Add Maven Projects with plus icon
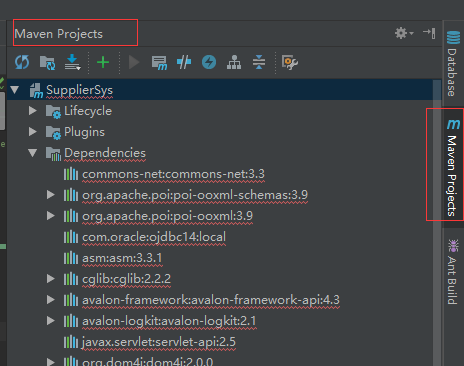Viewport: 464px width, 366px height. [103, 62]
